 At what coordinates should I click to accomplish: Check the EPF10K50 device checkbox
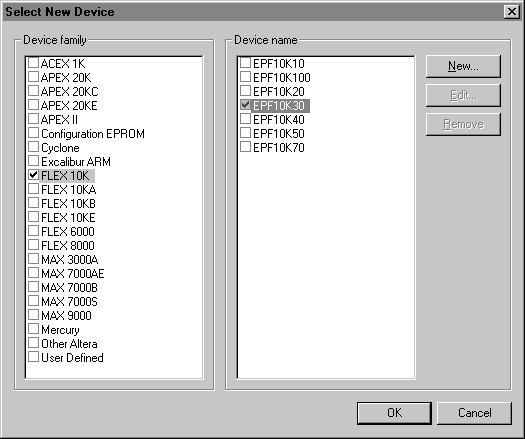(245, 133)
